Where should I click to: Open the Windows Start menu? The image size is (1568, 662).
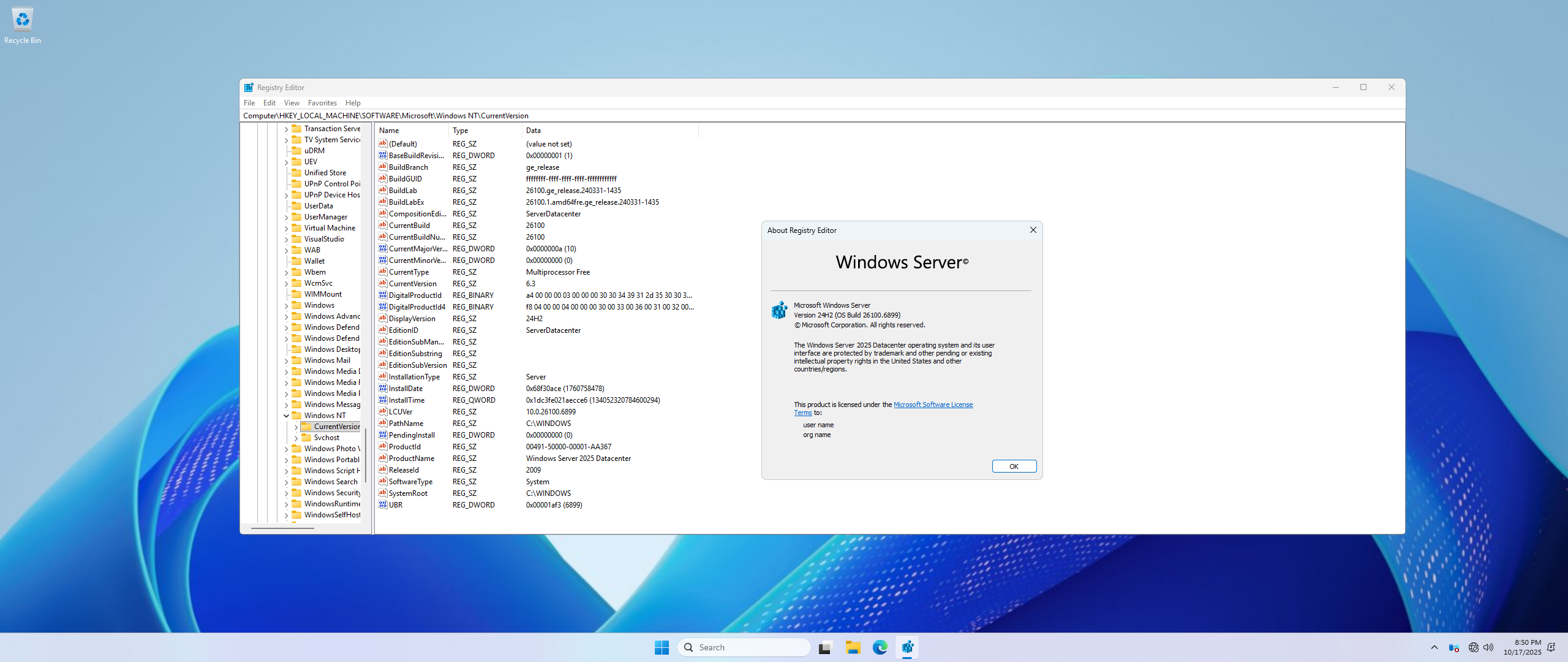pyautogui.click(x=661, y=647)
